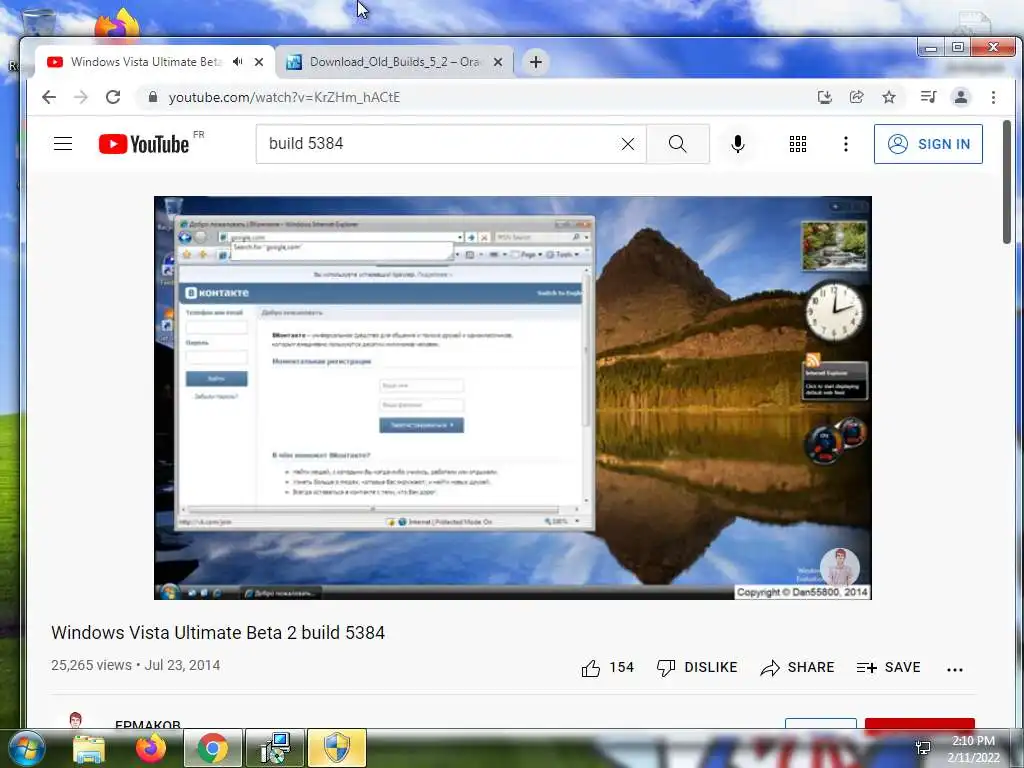The width and height of the screenshot is (1024, 768).
Task: Click the SIGN IN button
Action: point(928,144)
